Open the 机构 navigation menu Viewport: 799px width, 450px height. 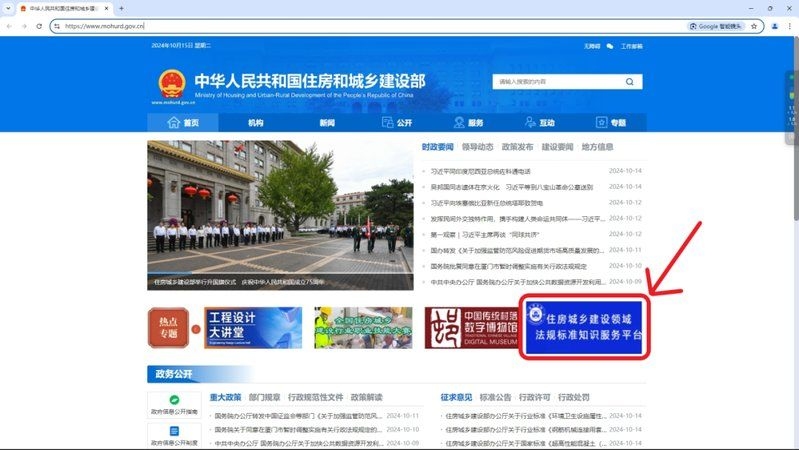click(x=255, y=123)
